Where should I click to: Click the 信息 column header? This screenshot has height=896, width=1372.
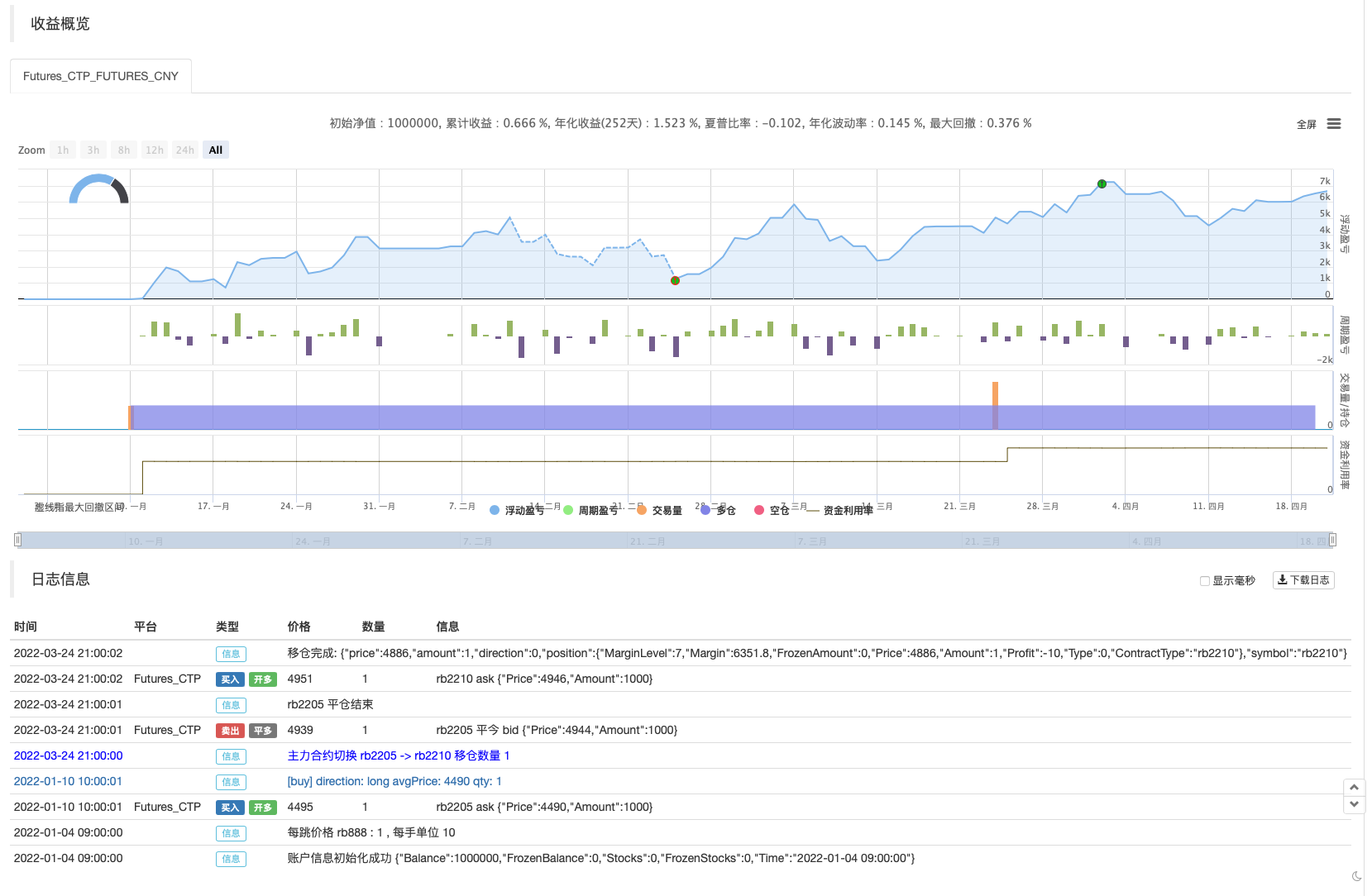coord(447,627)
